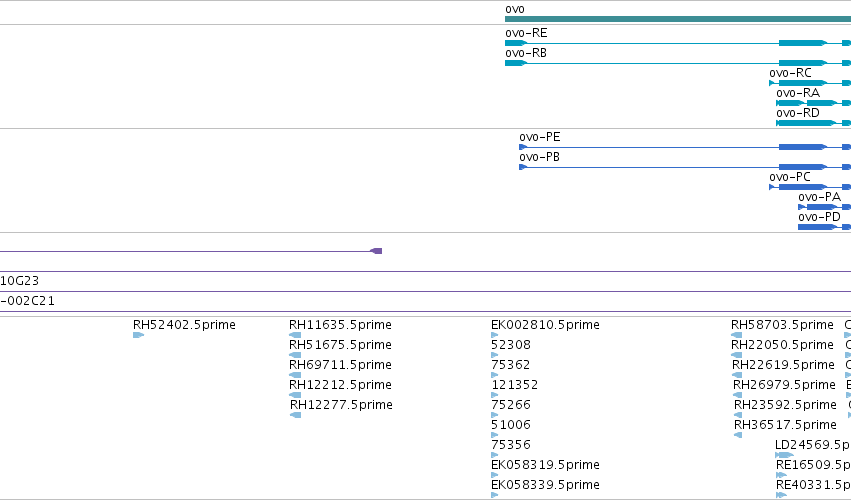Click the RH52402.5prime arrow glyph
The image size is (851, 500).
click(138, 335)
